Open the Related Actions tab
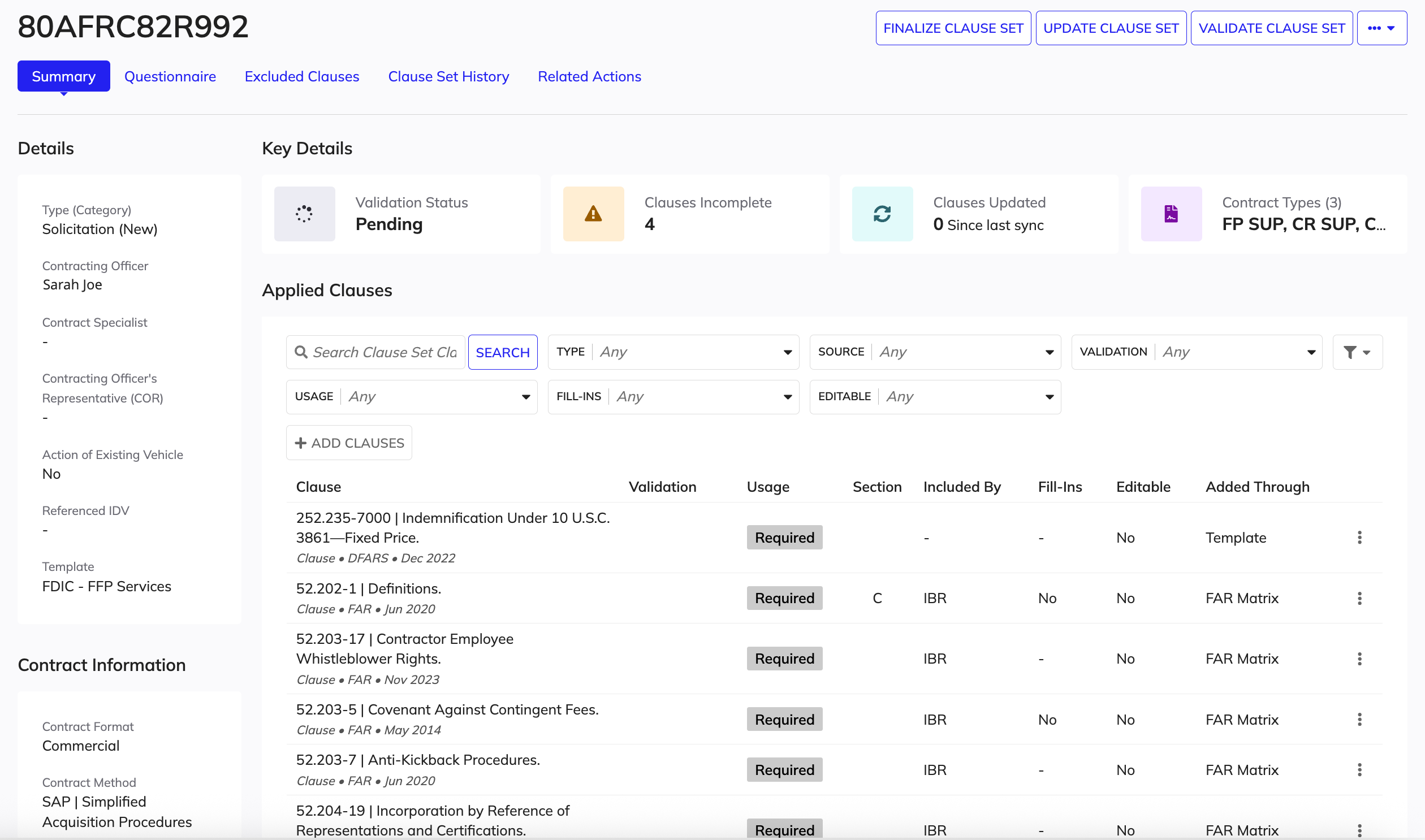 589,76
